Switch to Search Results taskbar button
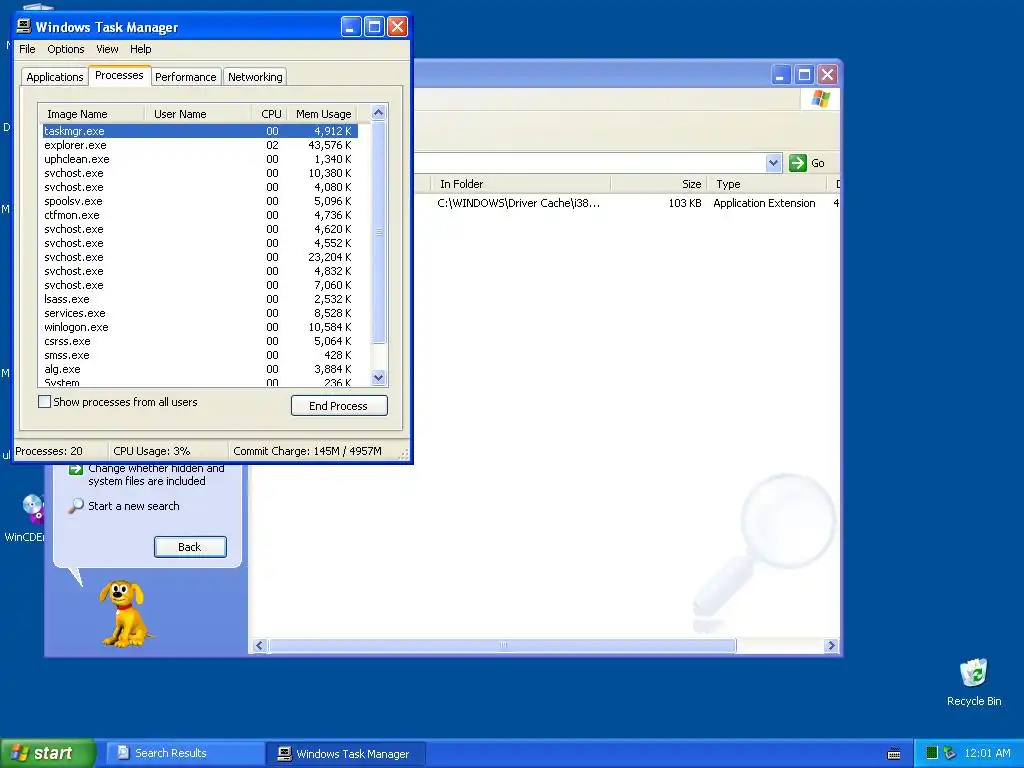This screenshot has height=768, width=1024. click(x=185, y=754)
